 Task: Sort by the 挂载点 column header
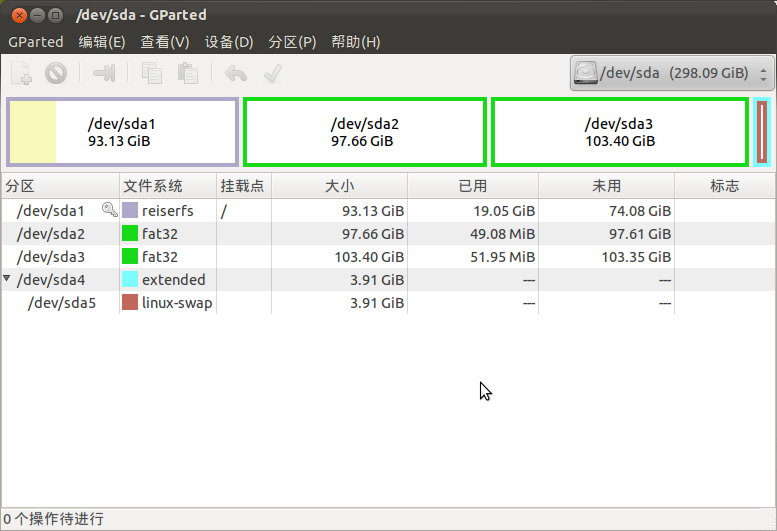point(244,186)
